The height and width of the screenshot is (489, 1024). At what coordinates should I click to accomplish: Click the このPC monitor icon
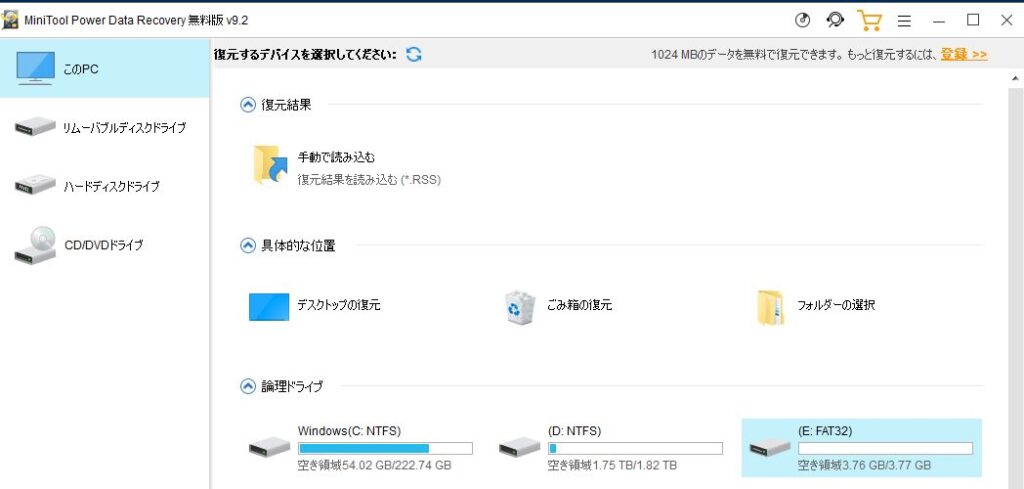(35, 69)
